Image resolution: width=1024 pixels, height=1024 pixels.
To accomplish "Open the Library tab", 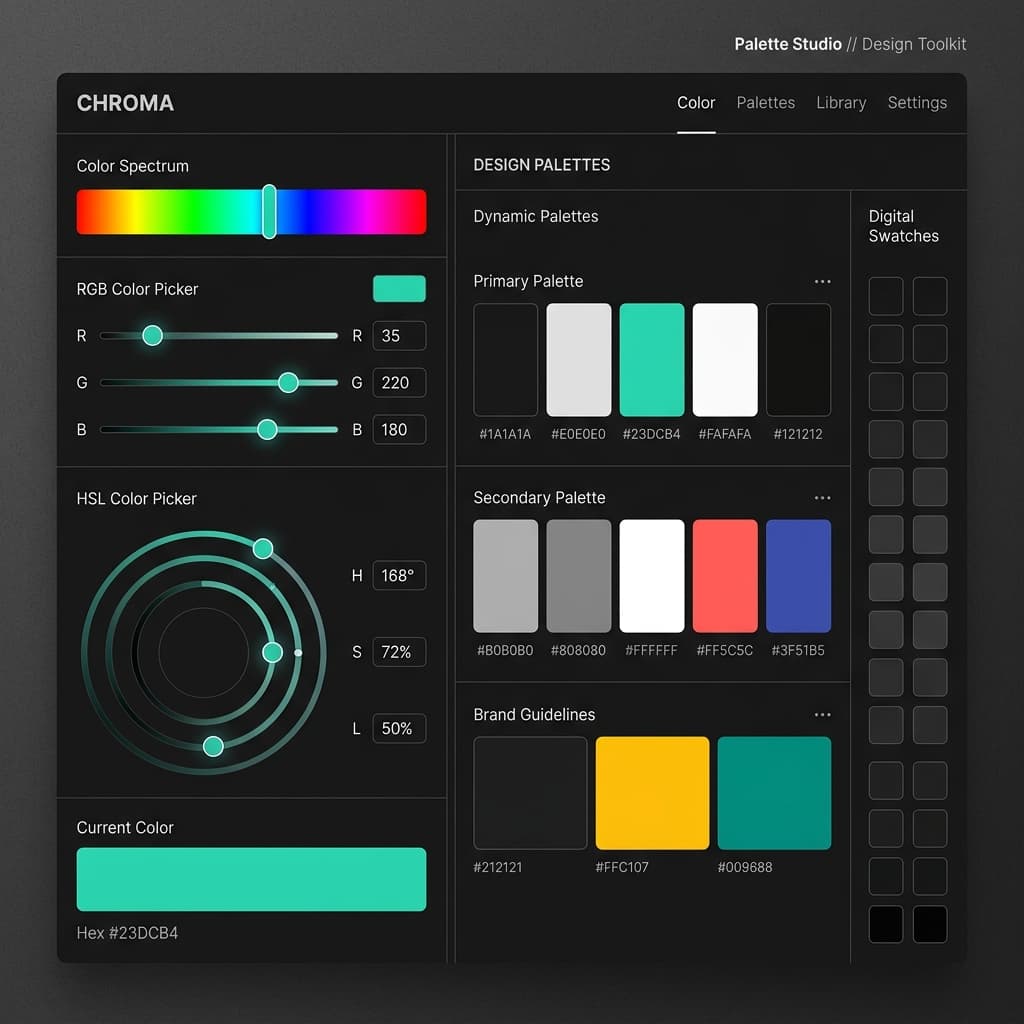I will click(x=840, y=103).
